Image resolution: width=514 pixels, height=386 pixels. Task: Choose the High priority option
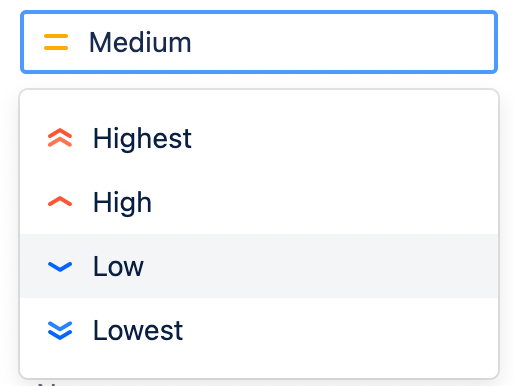[259, 202]
